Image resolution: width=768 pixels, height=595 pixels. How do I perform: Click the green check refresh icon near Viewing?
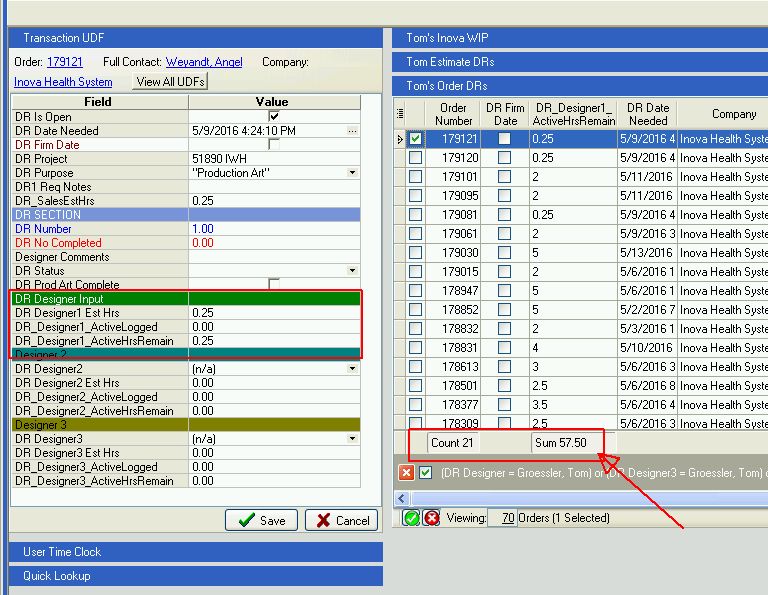coord(411,518)
